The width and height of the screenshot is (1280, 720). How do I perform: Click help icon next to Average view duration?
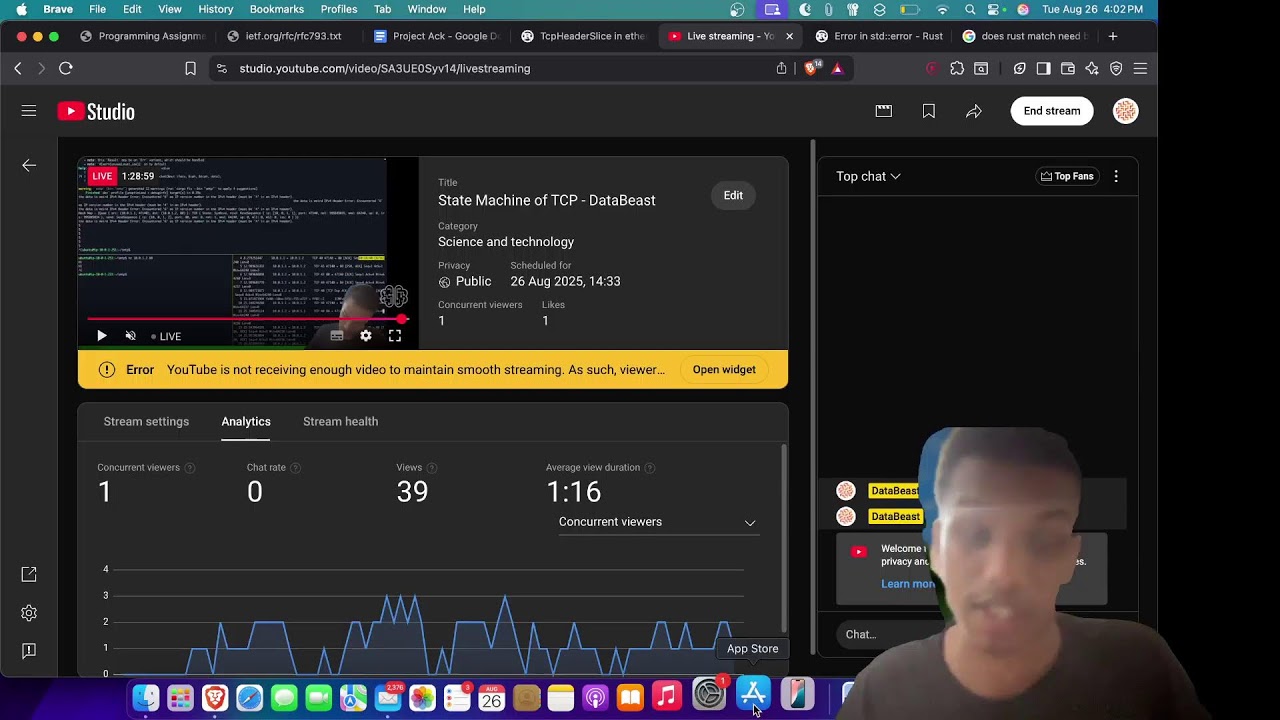pos(650,468)
